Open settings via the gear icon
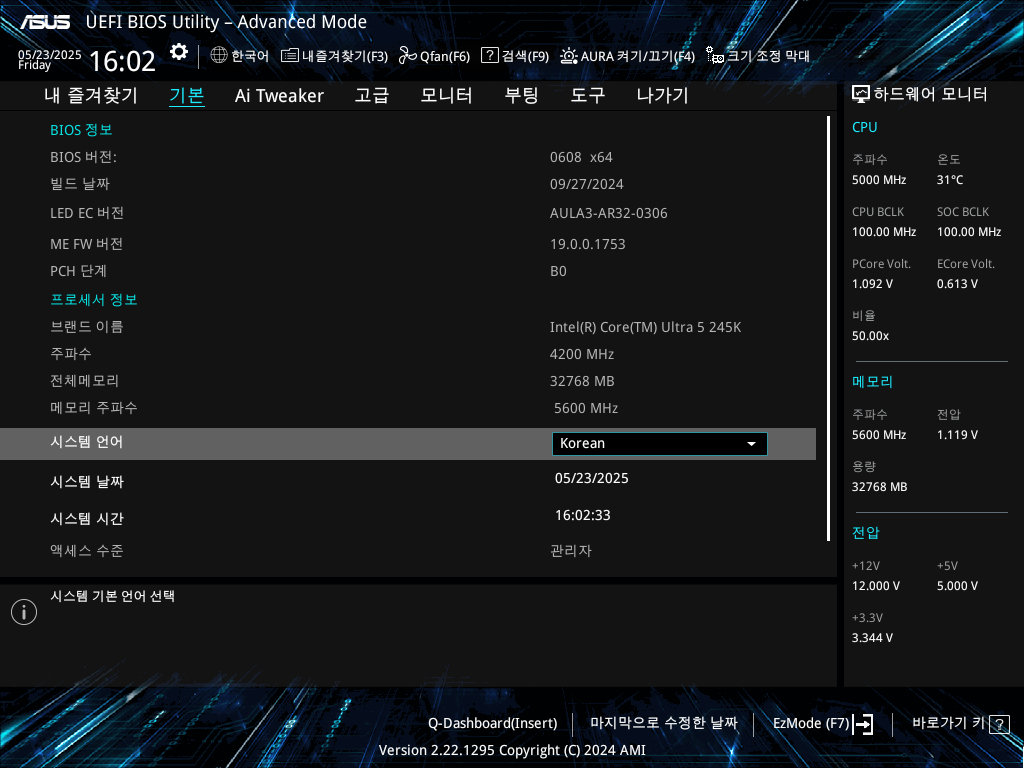Screen dimensions: 1024x768 (x=179, y=52)
